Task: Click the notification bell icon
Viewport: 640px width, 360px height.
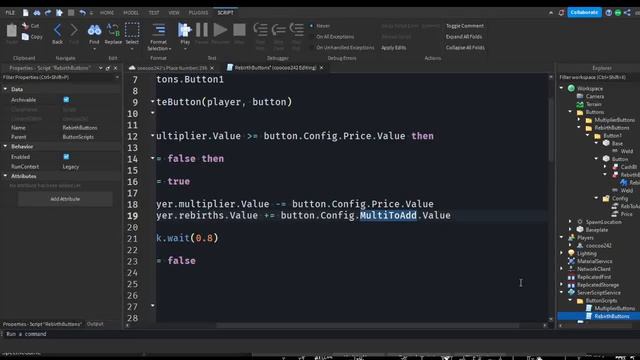Action: pos(561,13)
